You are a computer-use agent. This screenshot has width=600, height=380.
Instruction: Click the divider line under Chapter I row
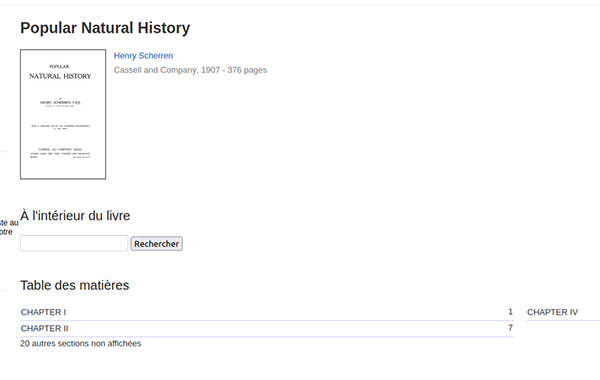coord(267,320)
